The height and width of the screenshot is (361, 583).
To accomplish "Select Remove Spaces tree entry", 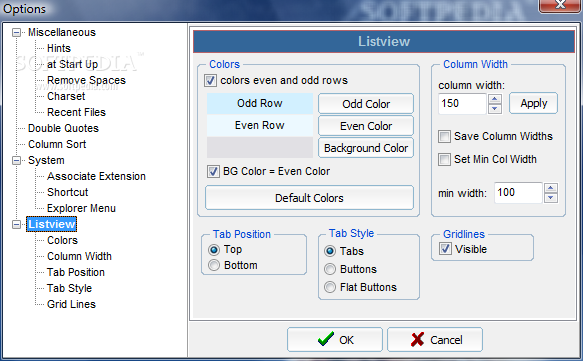I will tap(86, 80).
